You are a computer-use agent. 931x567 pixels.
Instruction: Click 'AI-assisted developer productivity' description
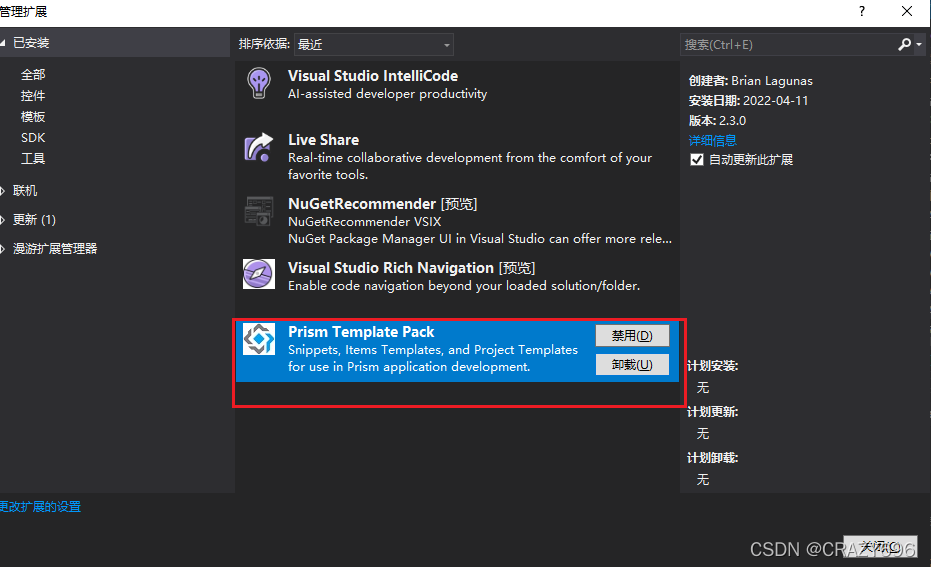point(387,94)
